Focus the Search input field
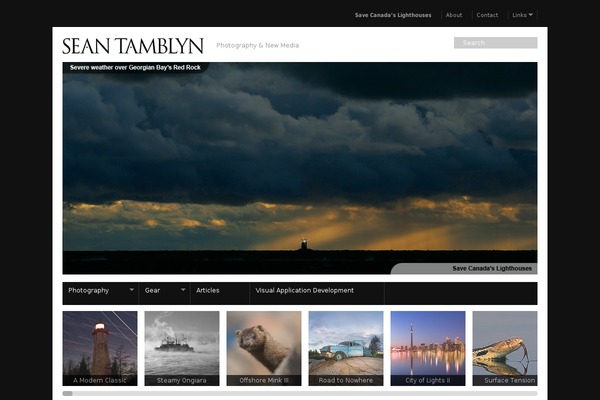Image resolution: width=600 pixels, height=400 pixels. (496, 42)
